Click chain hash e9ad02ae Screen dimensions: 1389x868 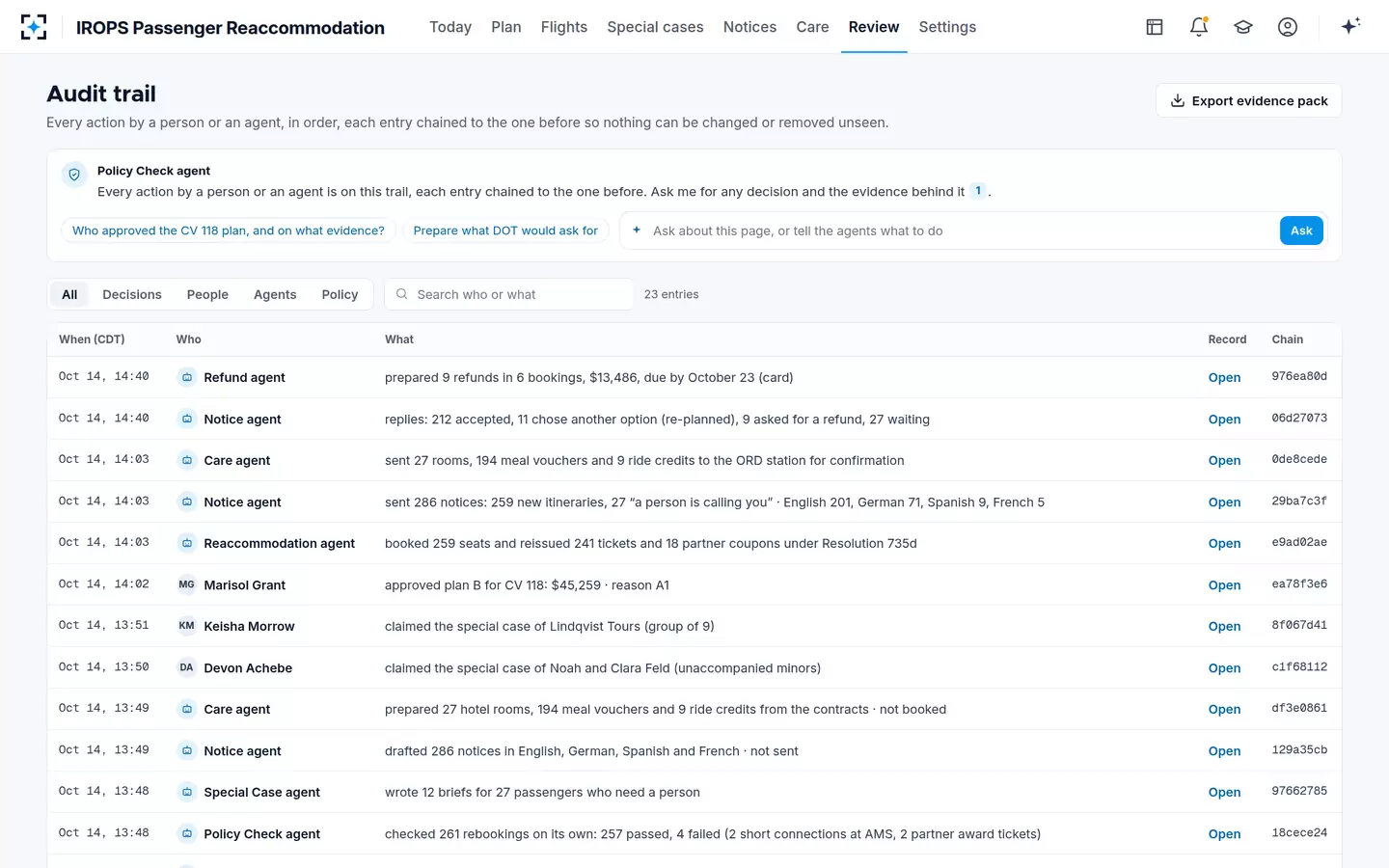(1299, 542)
